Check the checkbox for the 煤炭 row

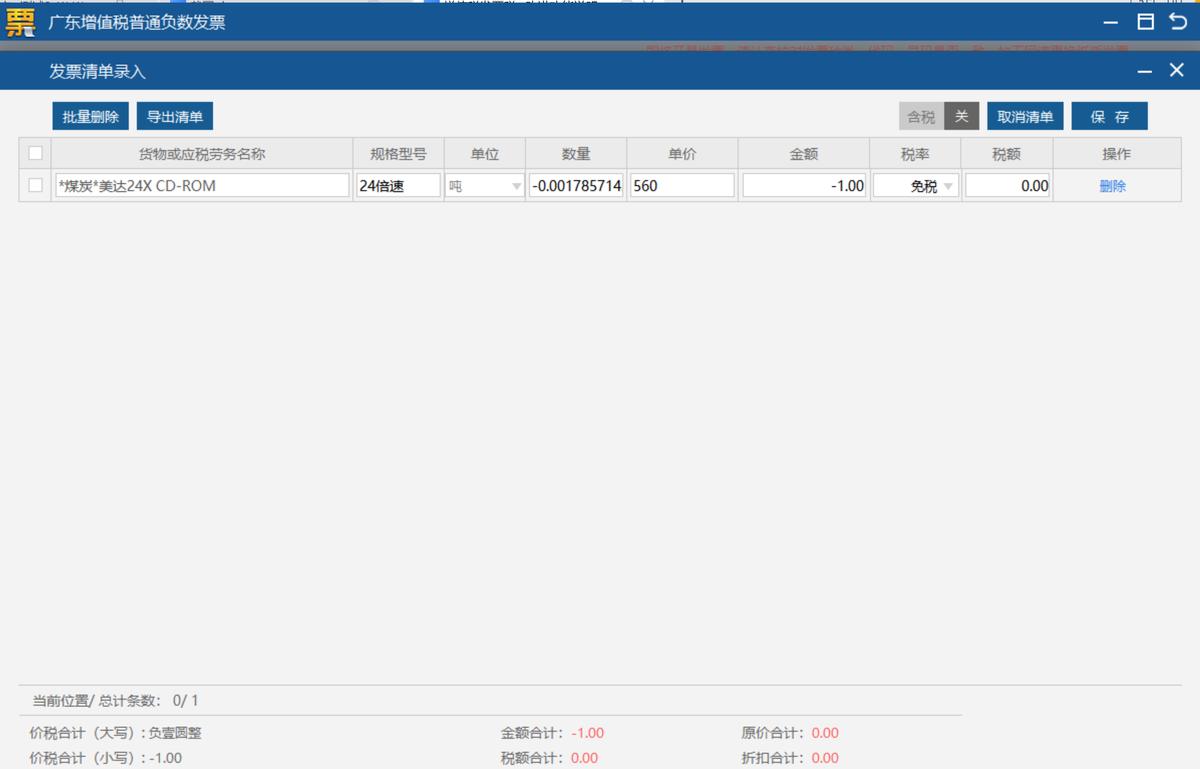[35, 185]
